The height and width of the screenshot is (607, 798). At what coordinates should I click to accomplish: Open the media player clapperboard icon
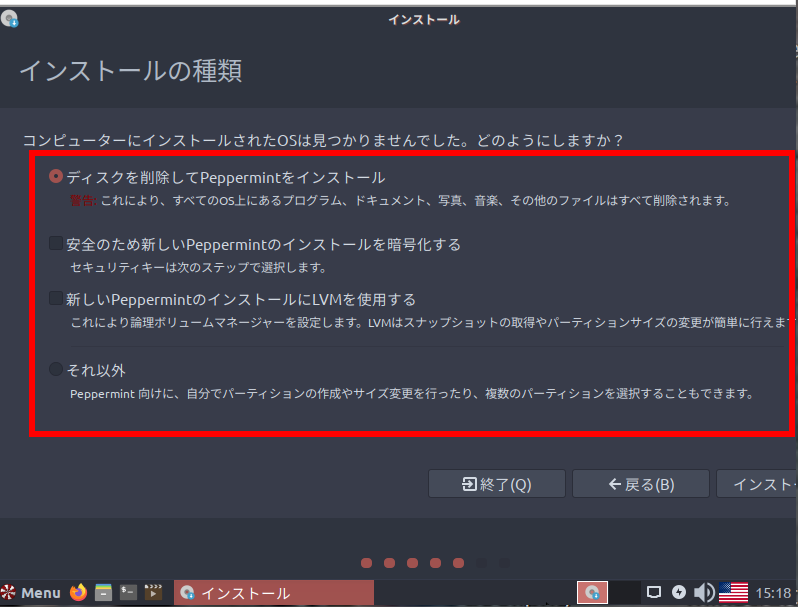pos(153,592)
